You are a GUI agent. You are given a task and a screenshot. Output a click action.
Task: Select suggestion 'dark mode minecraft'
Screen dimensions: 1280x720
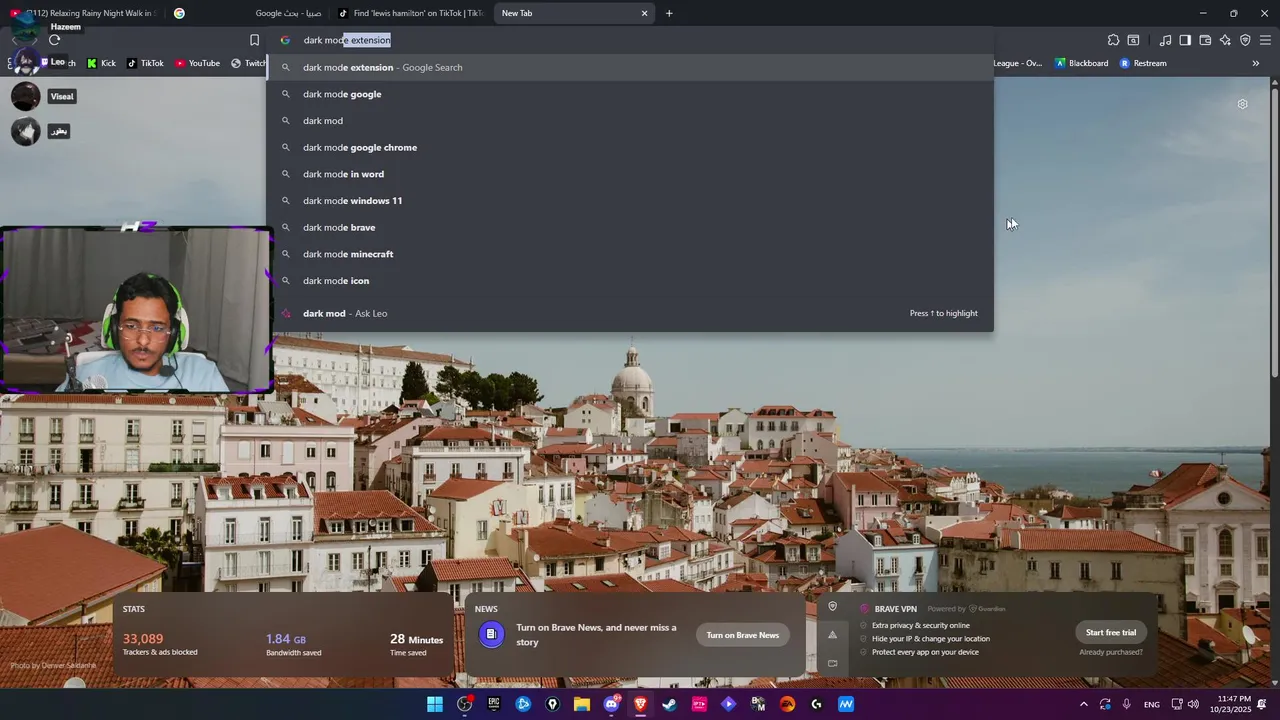(x=630, y=254)
